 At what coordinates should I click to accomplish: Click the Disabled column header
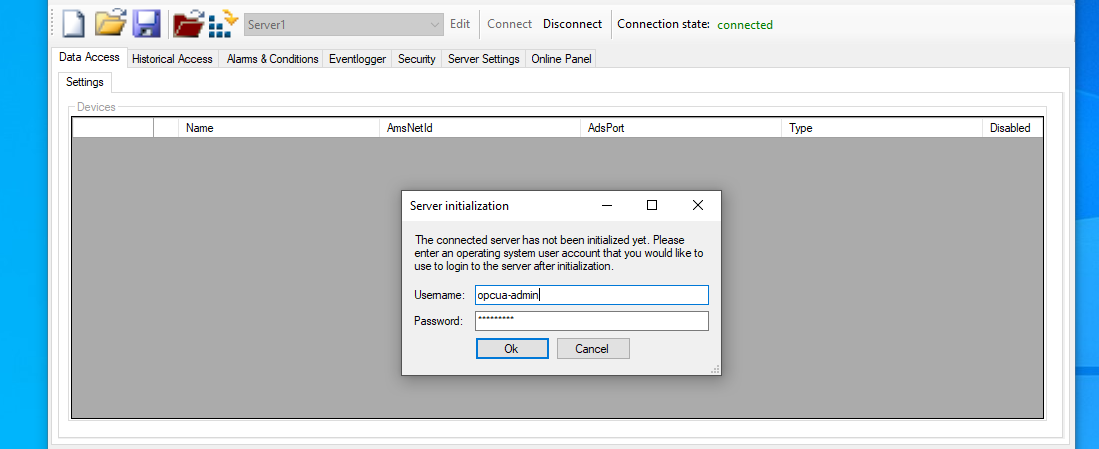click(1013, 128)
